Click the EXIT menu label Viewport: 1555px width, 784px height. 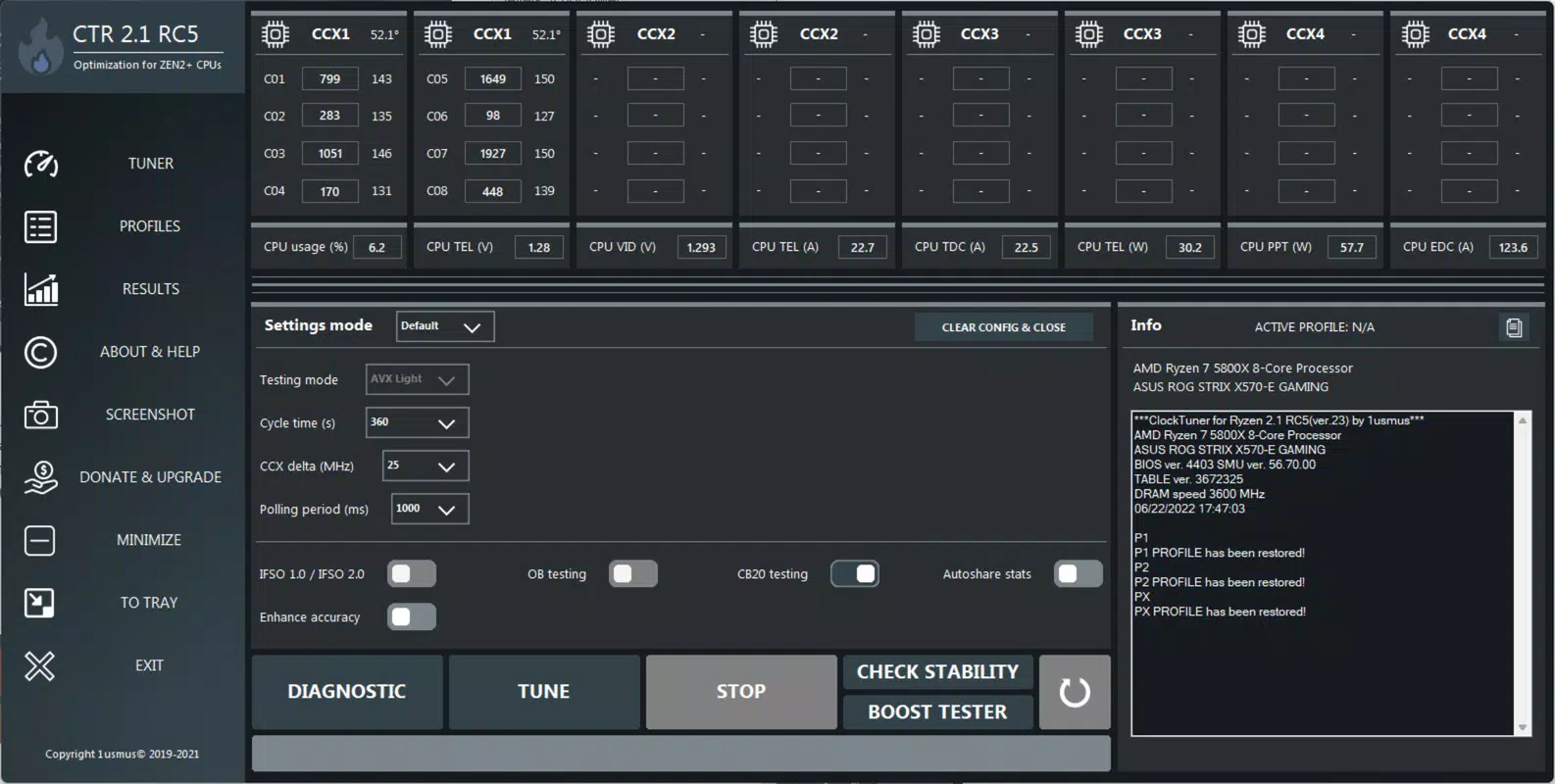[149, 665]
